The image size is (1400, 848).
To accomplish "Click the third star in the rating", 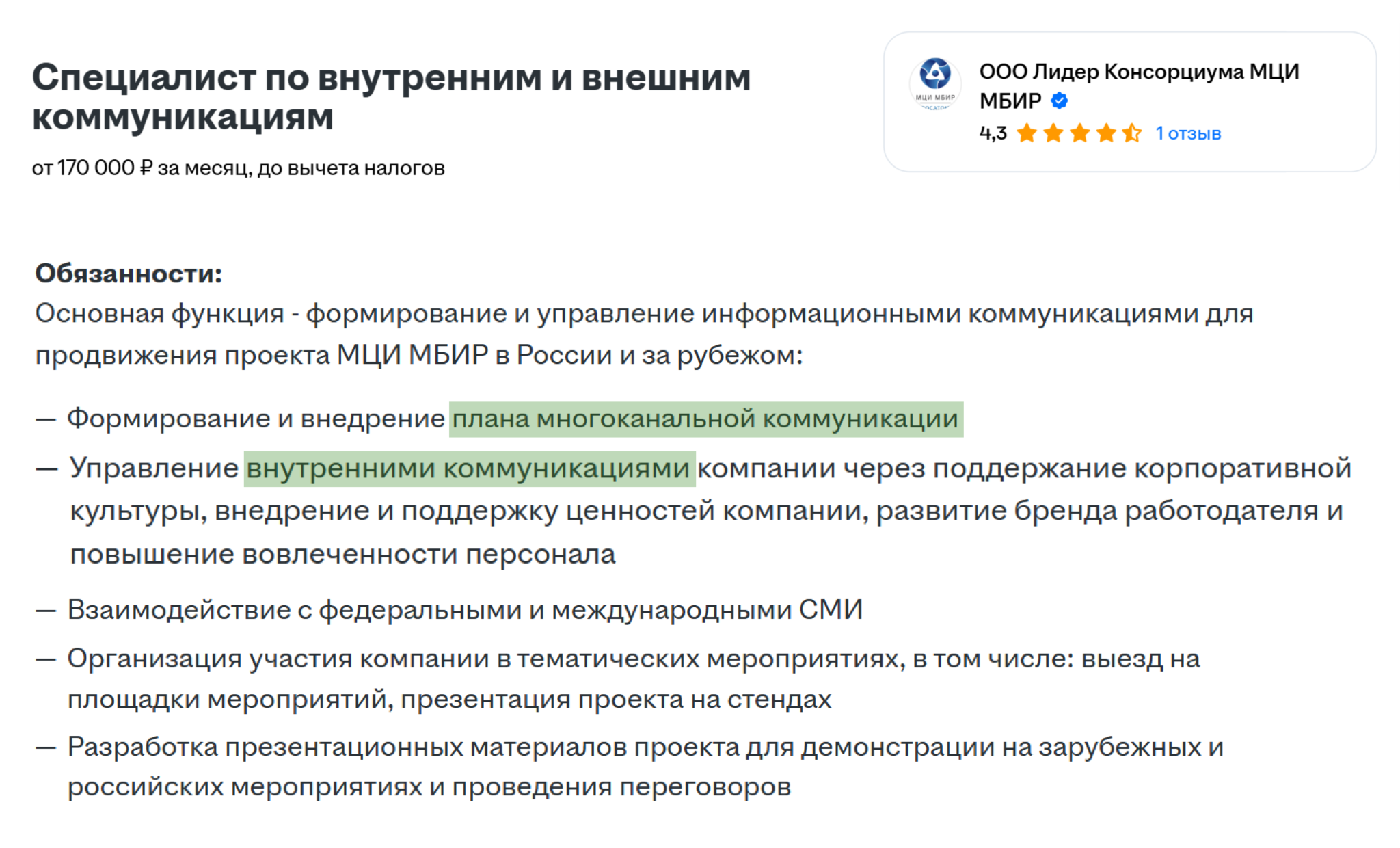I will pos(1079,133).
